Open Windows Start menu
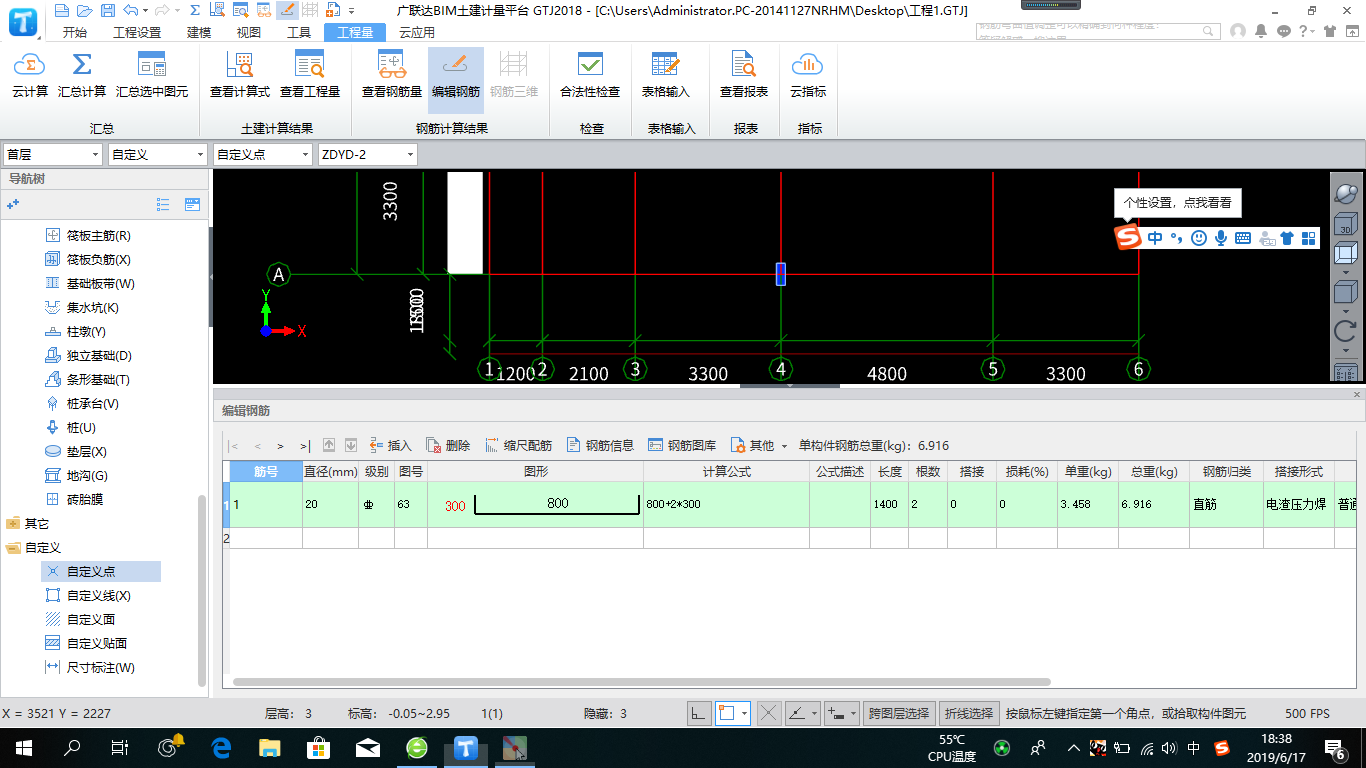The width and height of the screenshot is (1366, 768). (24, 747)
